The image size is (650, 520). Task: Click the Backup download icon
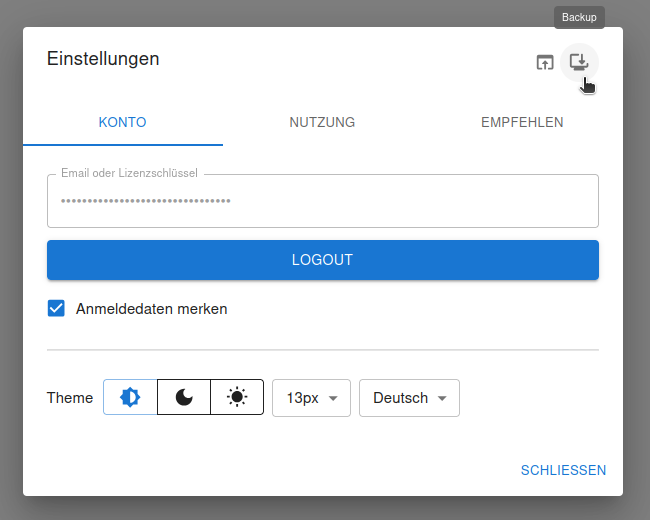coord(578,62)
